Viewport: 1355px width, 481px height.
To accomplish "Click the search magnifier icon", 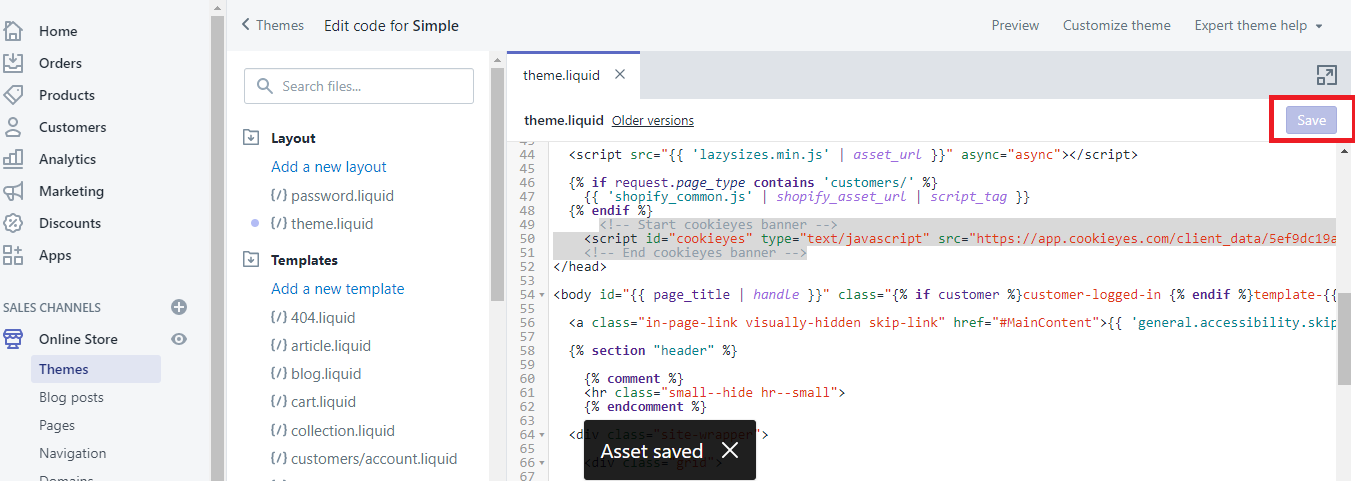I will tap(265, 86).
